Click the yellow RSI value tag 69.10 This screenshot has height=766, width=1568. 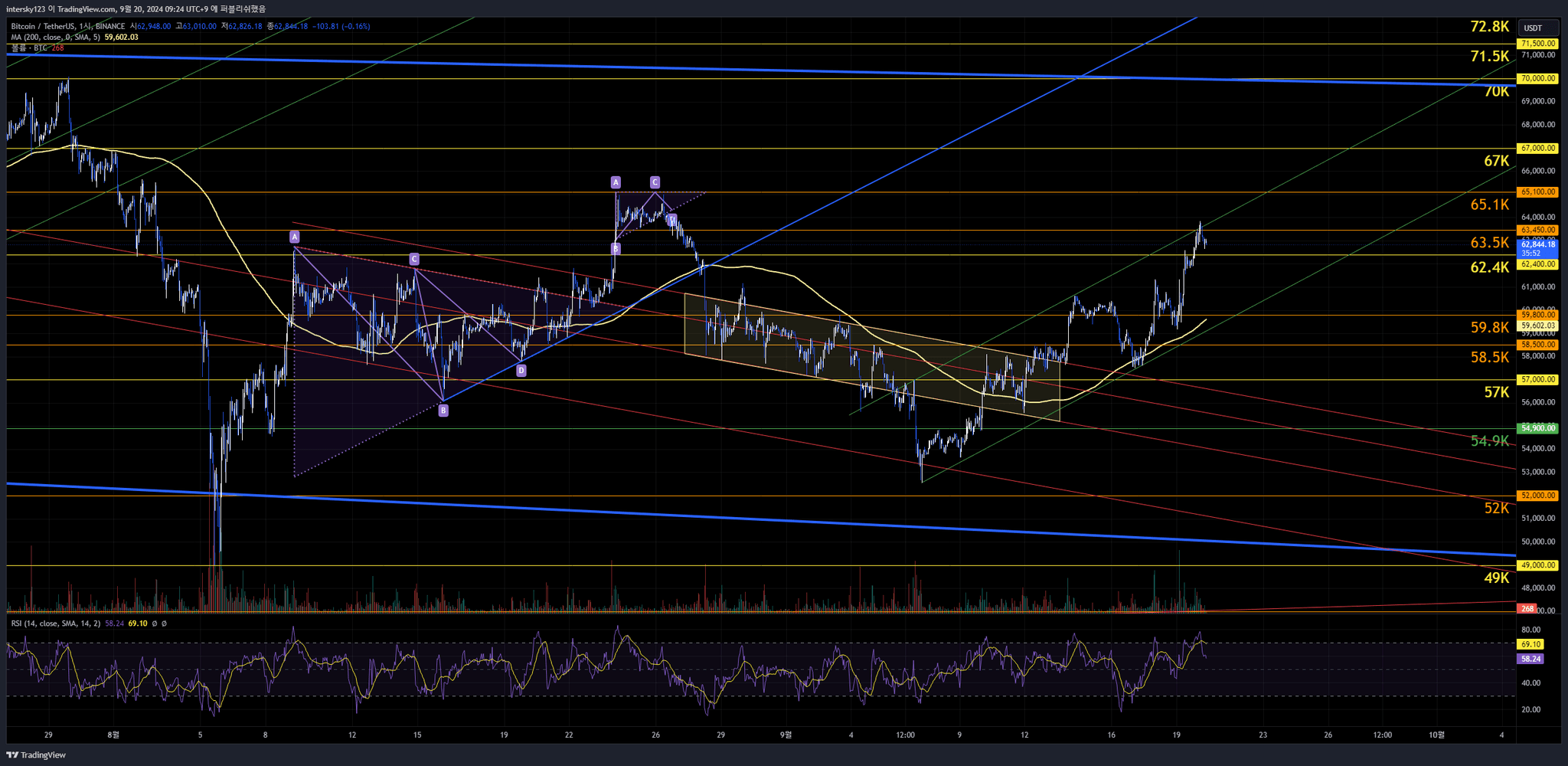[x=1530, y=644]
